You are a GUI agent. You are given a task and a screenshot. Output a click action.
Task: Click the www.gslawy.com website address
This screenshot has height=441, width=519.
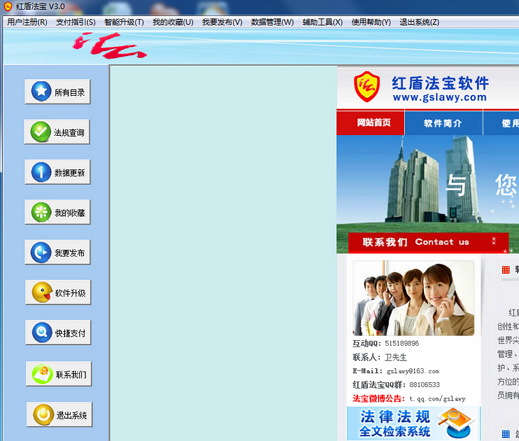[x=440, y=97]
